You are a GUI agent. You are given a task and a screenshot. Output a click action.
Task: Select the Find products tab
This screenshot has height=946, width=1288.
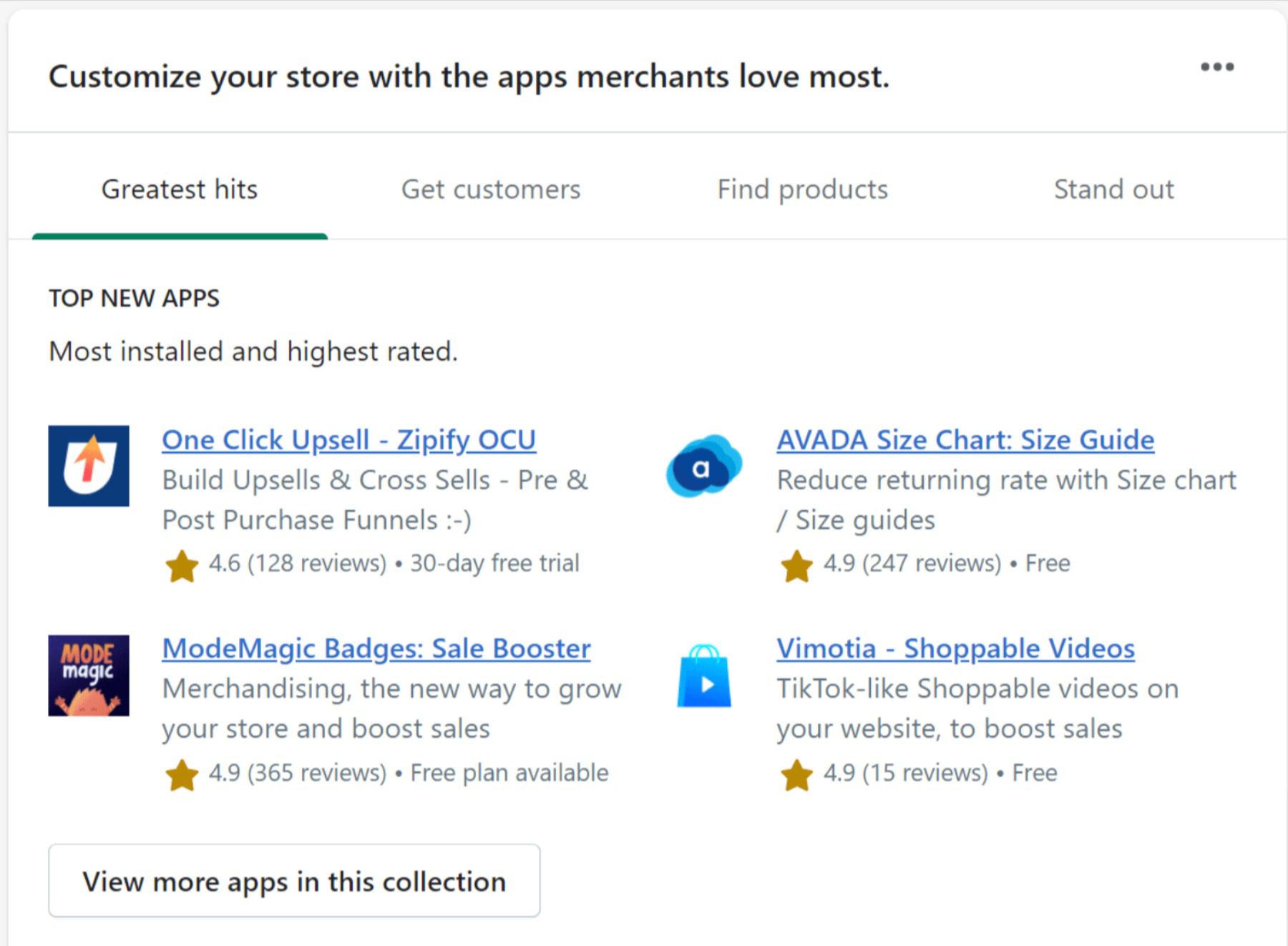(x=802, y=189)
